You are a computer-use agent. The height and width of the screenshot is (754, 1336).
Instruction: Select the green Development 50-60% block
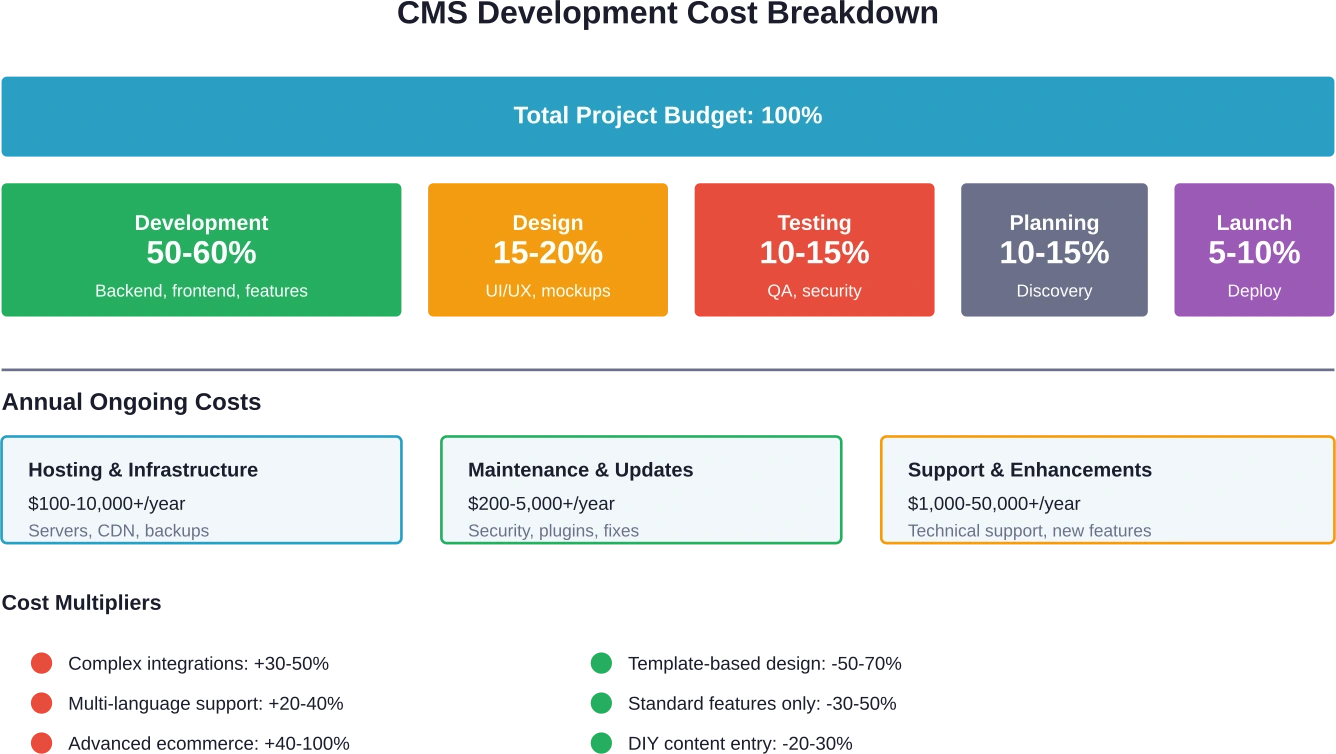click(x=202, y=250)
